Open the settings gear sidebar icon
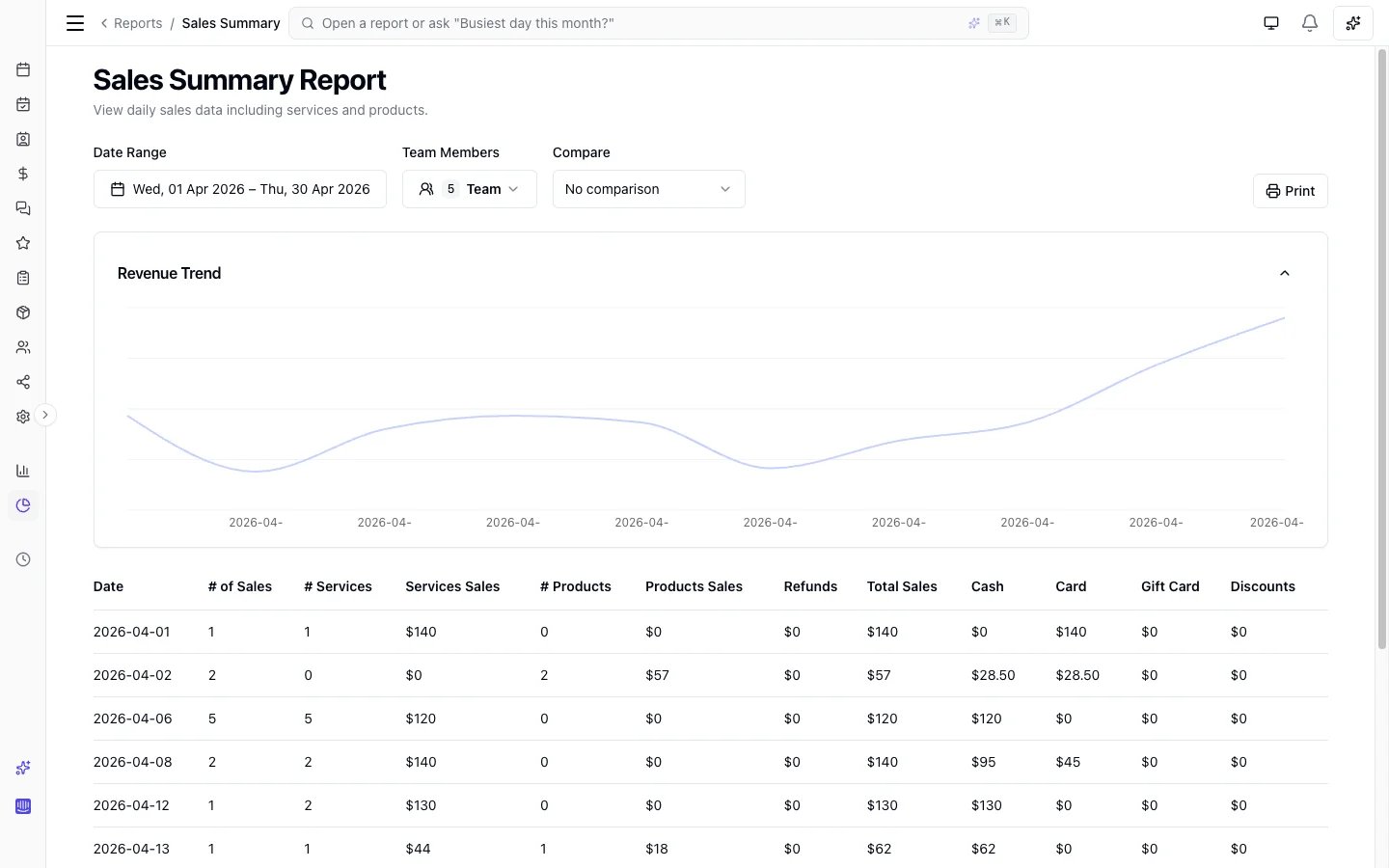Image resolution: width=1389 pixels, height=868 pixels. (23, 417)
